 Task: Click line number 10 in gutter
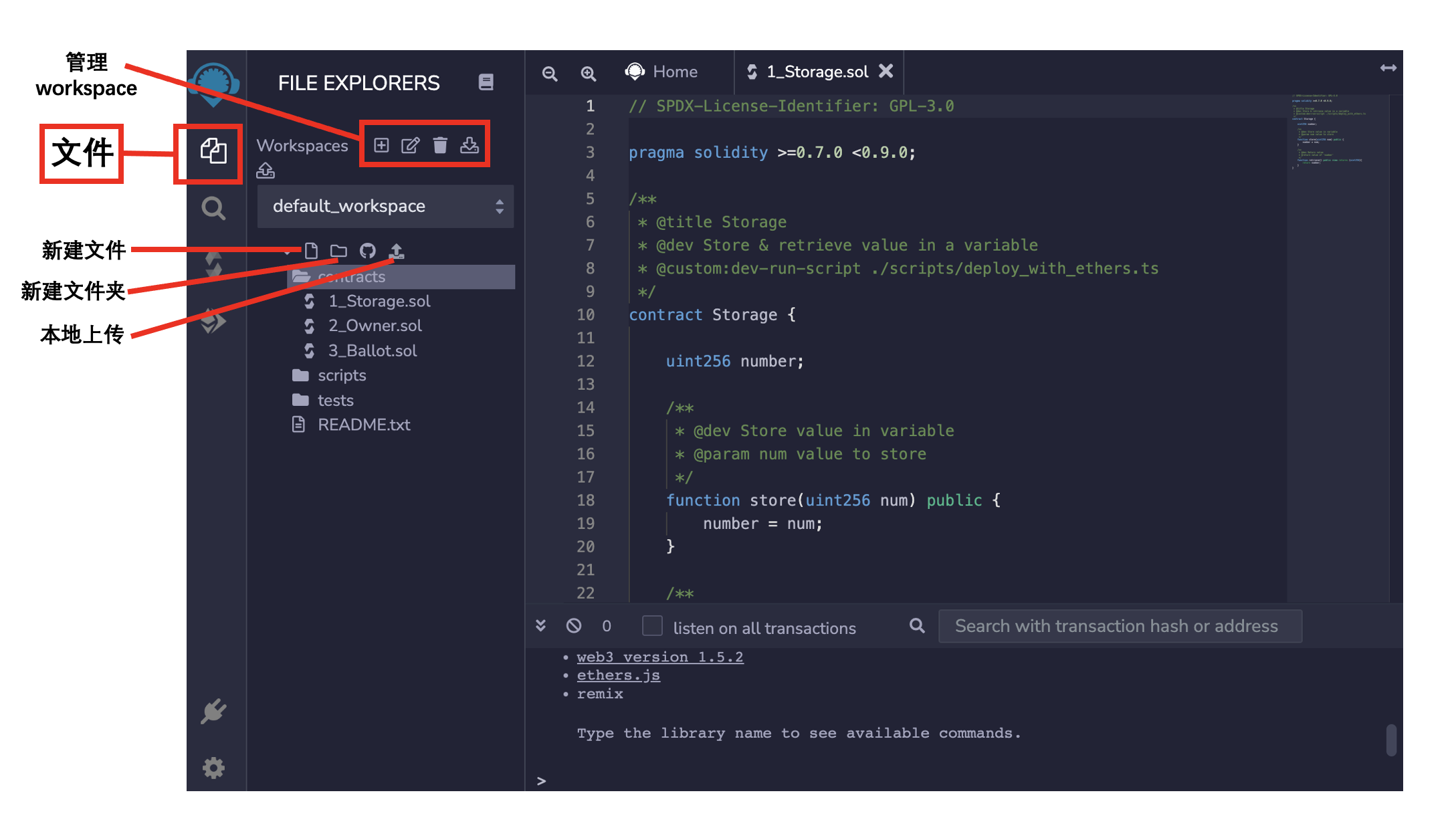pyautogui.click(x=586, y=314)
